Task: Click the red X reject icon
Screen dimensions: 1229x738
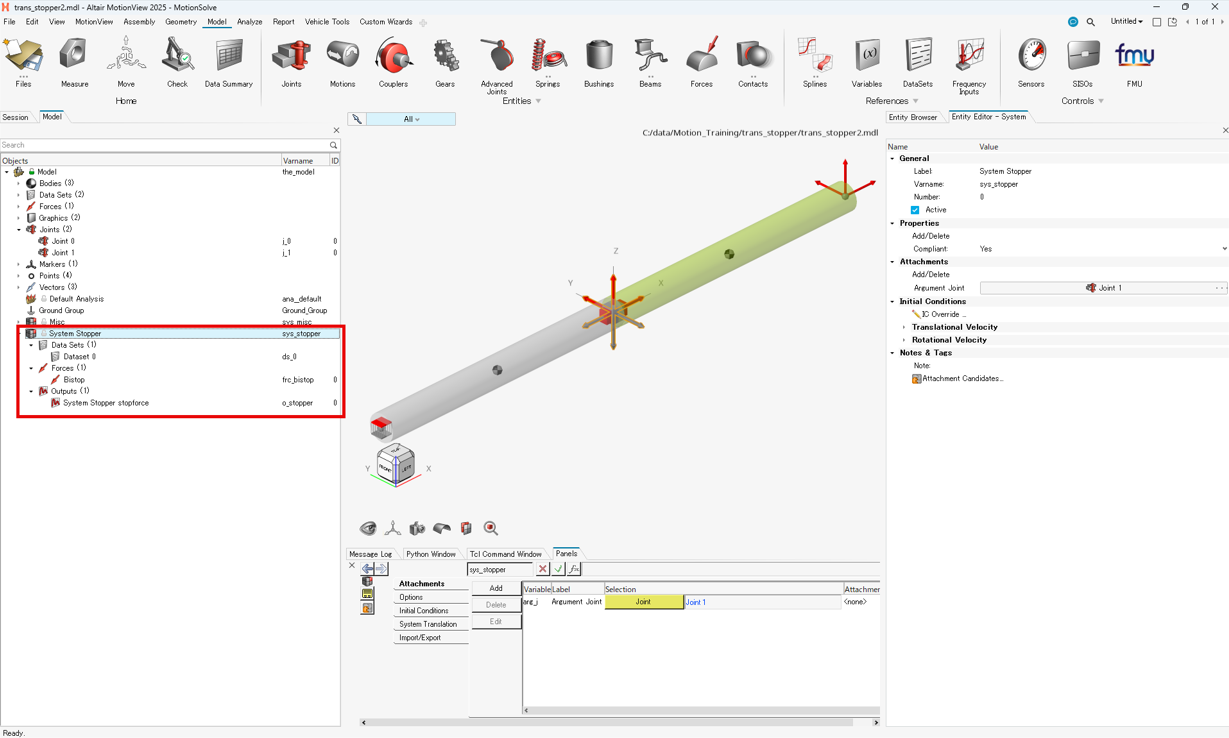Action: point(543,569)
